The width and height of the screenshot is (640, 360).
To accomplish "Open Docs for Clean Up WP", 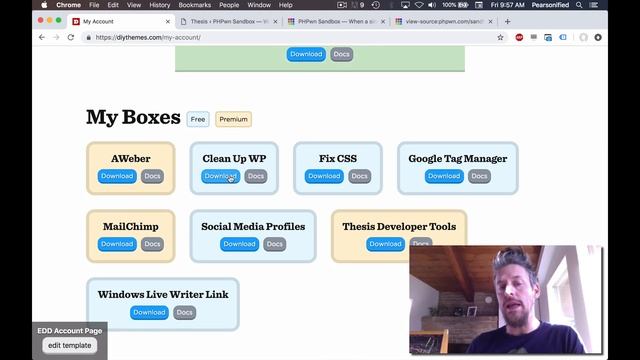I will pyautogui.click(x=256, y=176).
